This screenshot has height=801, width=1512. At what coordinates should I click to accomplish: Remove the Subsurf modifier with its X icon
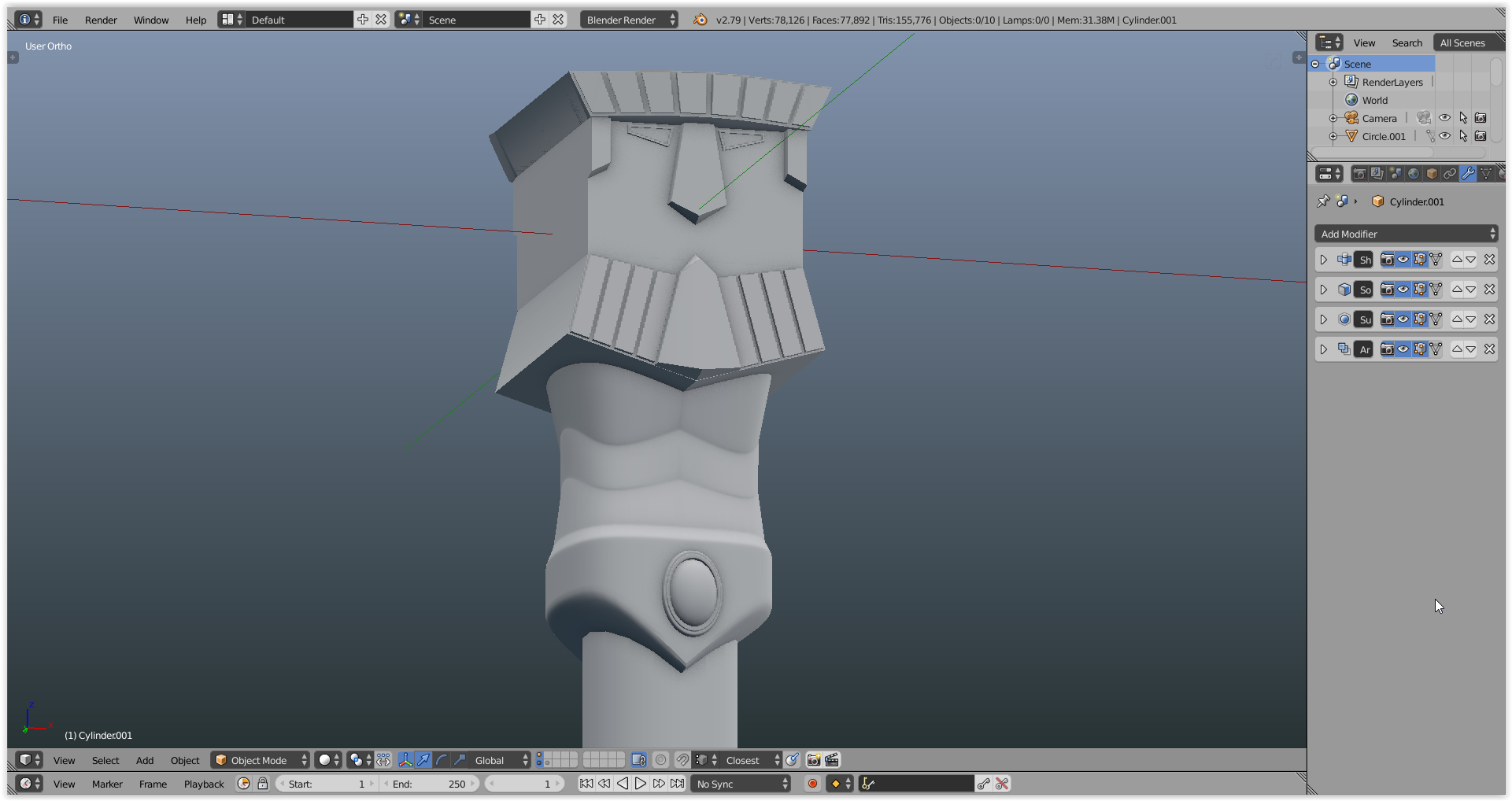(x=1489, y=319)
